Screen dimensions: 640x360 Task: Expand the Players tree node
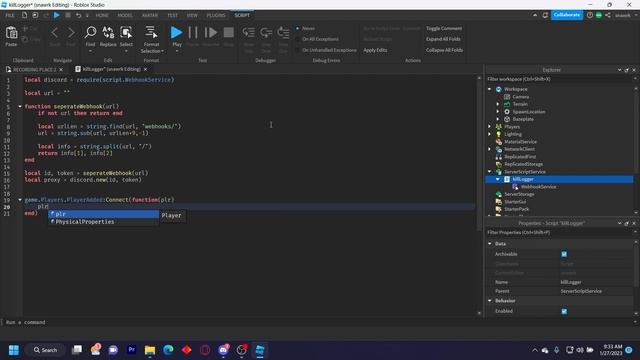489,127
